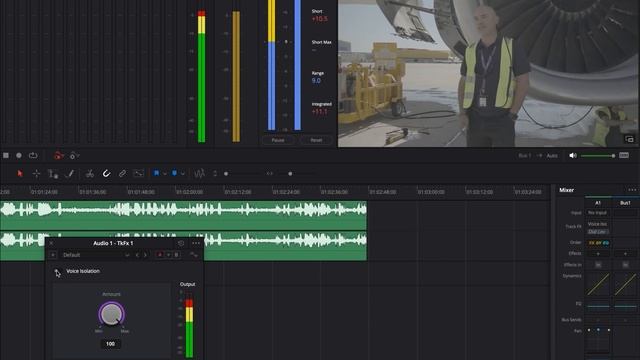Screen dimensions: 640x360
Task: Open the Mixer panel three-dot menu
Action: (x=632, y=190)
